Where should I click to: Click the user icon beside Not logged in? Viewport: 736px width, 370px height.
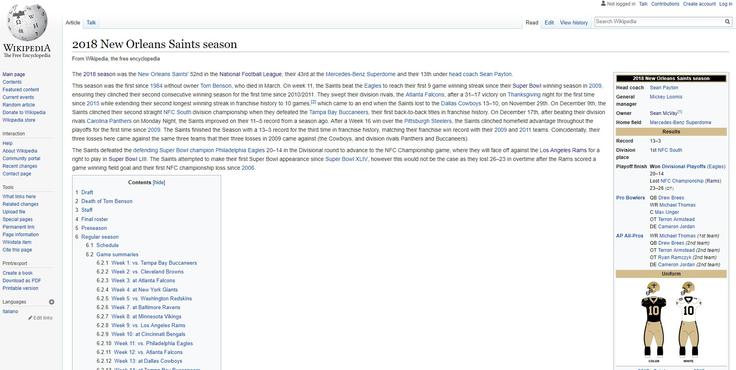[603, 3]
